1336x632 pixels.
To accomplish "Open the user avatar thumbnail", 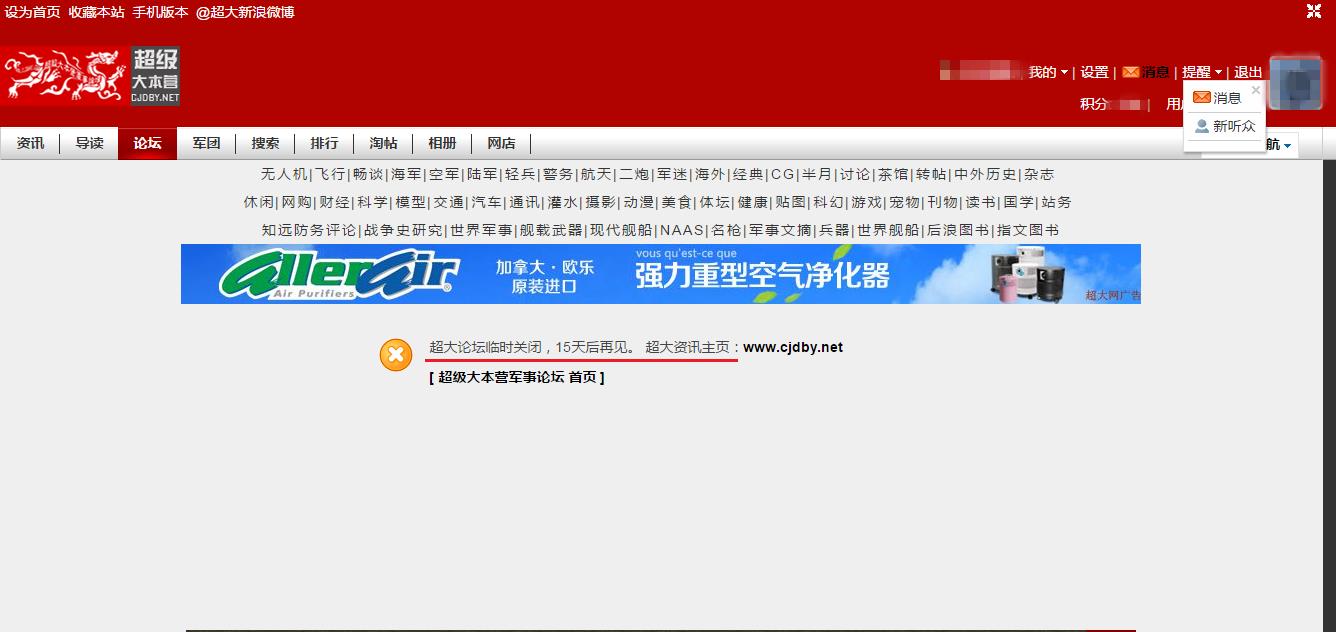I will coord(1295,82).
